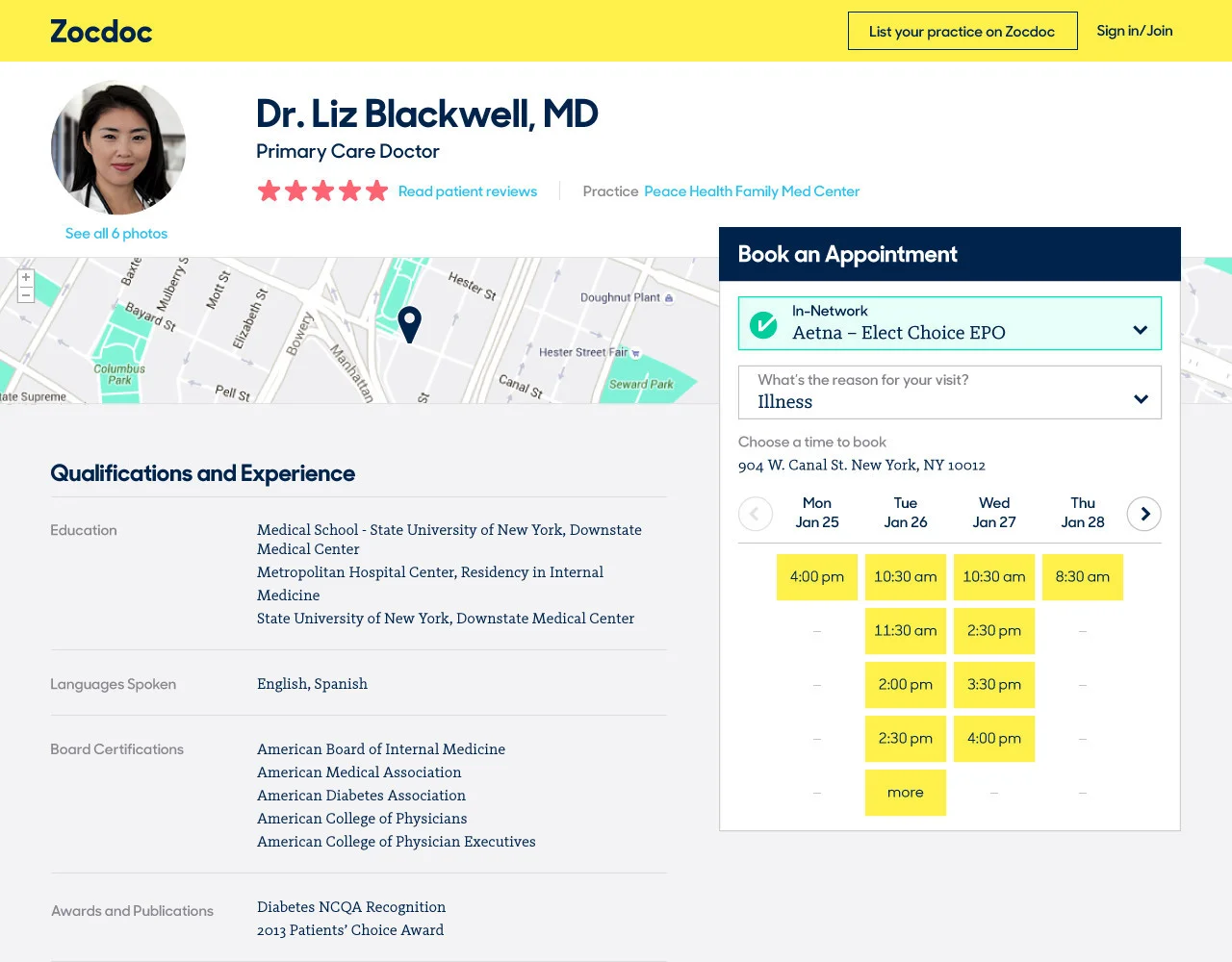
Task: Zoom in on the map
Action: (x=26, y=277)
